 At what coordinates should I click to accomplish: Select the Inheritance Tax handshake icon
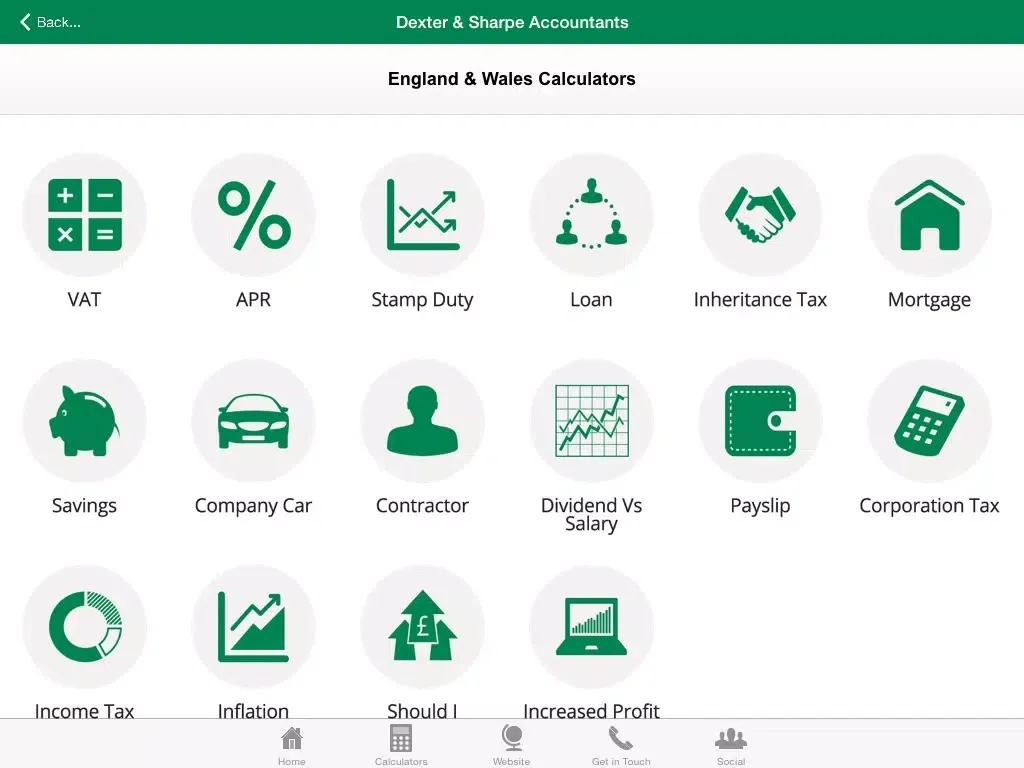click(760, 215)
